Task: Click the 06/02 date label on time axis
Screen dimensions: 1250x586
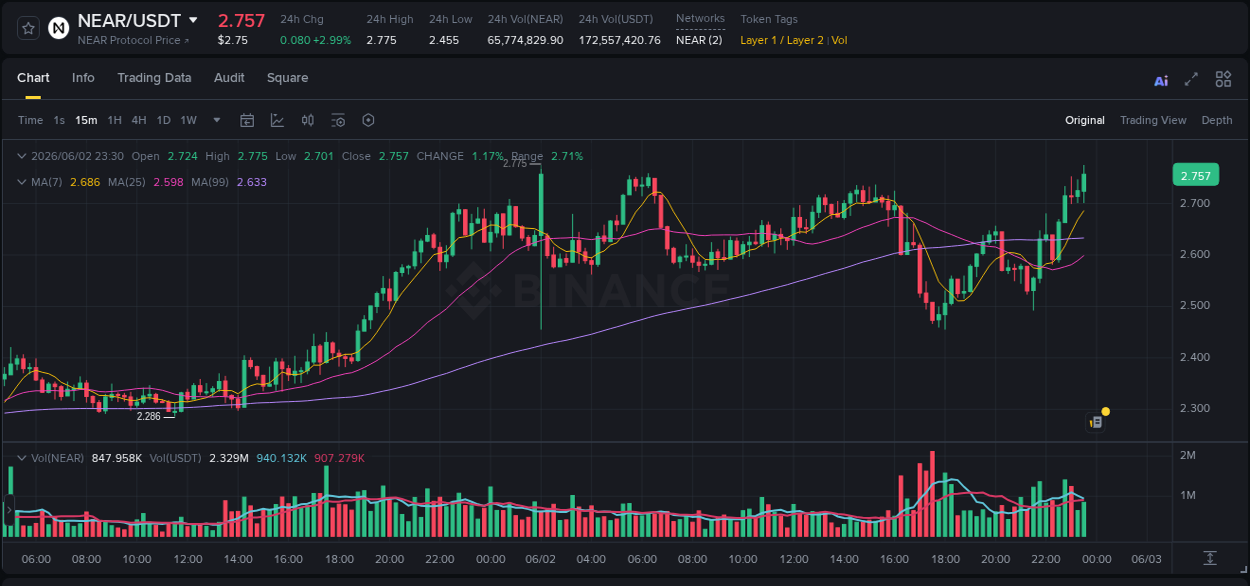Action: [x=540, y=559]
